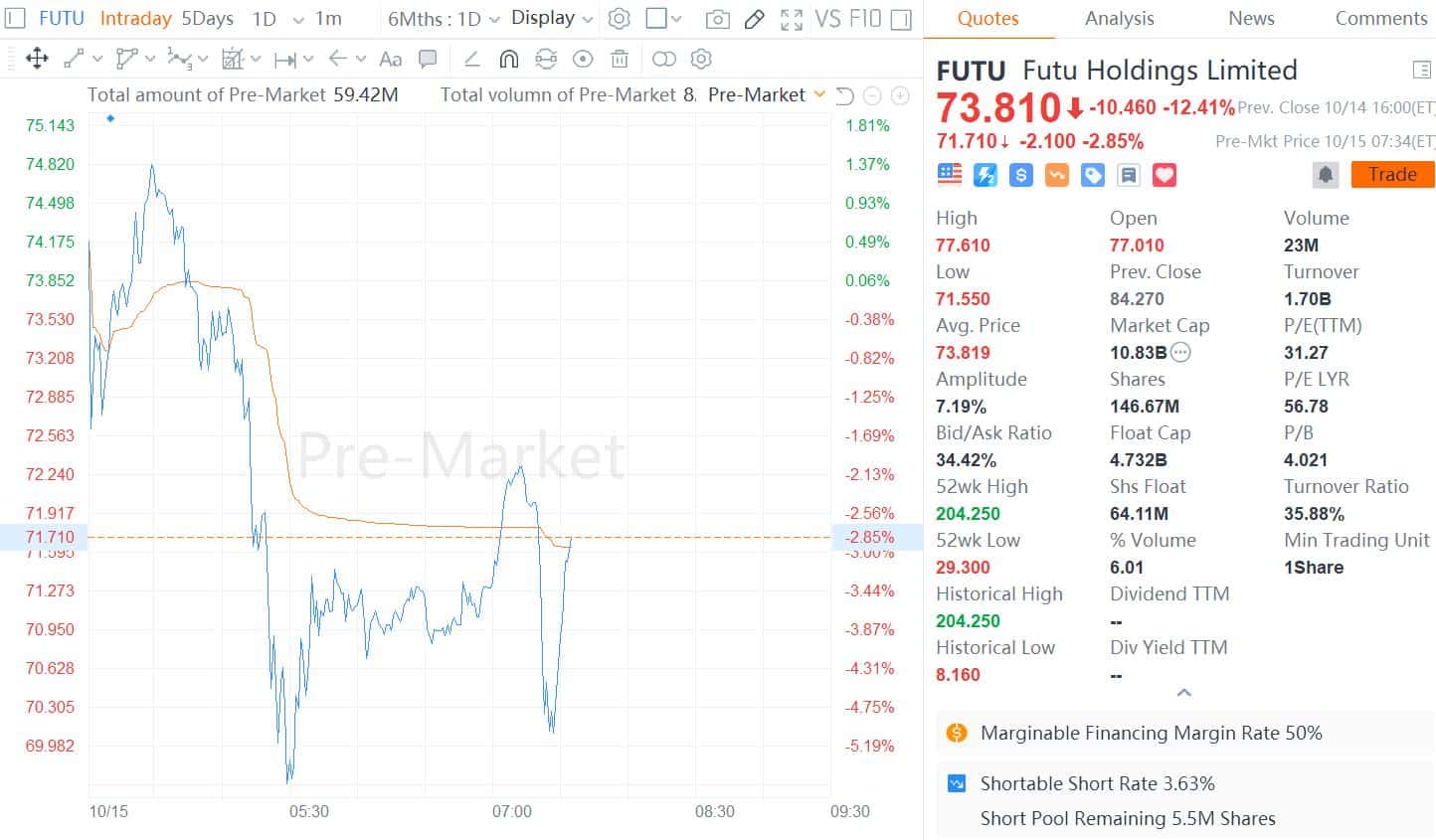Select the 5Days chart period
The height and width of the screenshot is (840, 1436).
point(208,19)
